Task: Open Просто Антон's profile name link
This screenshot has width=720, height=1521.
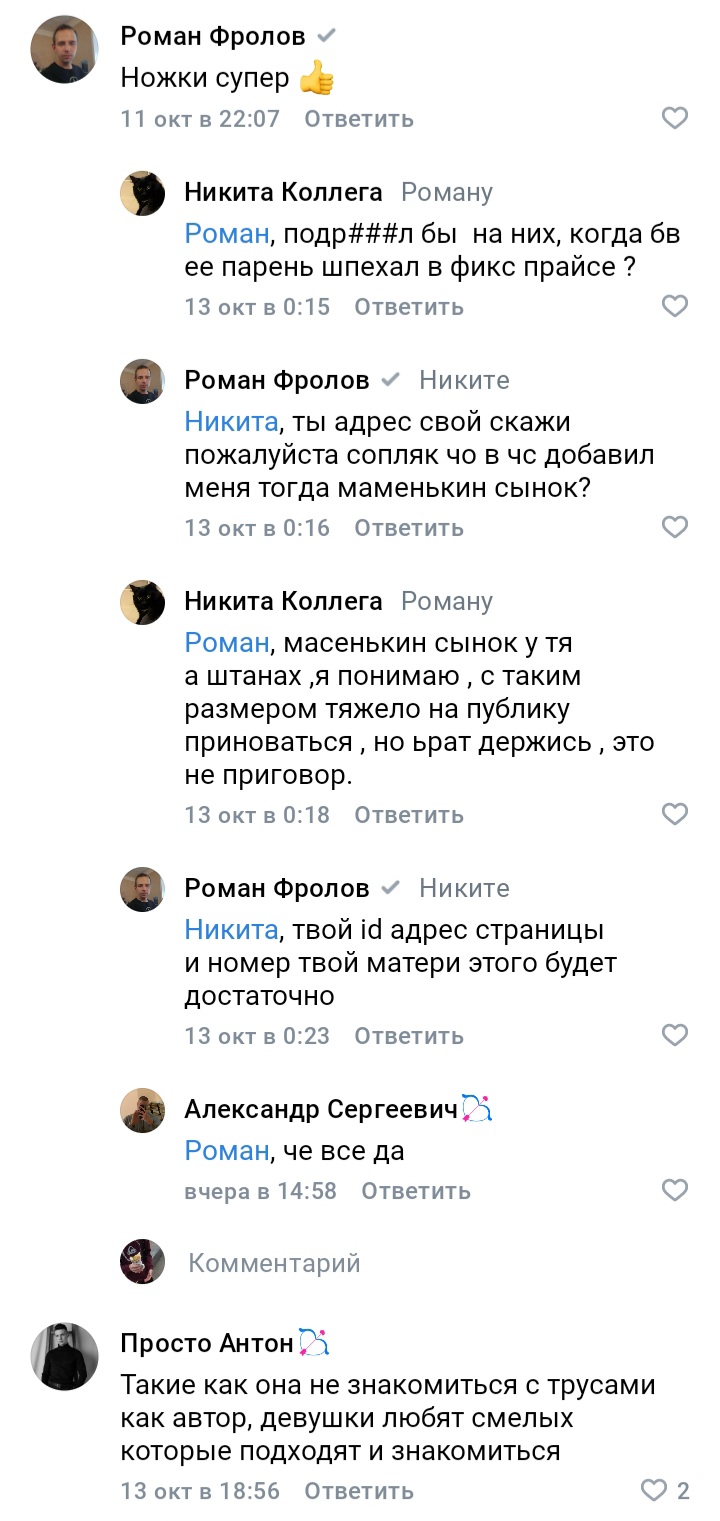Action: [207, 1343]
